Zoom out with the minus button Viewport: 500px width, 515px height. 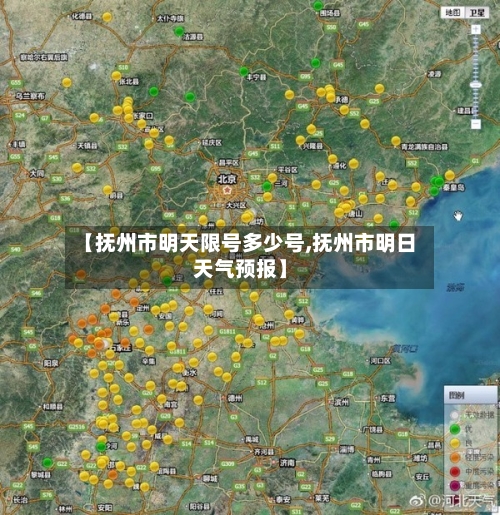[476, 124]
